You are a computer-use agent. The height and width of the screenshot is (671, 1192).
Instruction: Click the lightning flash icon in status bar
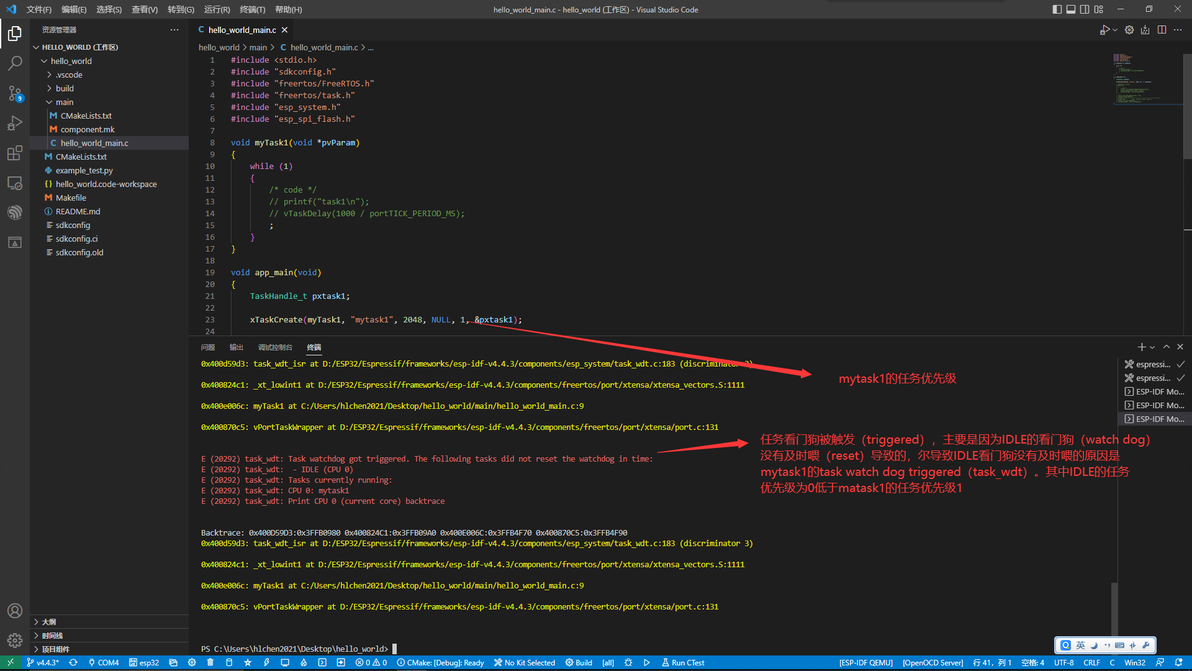point(266,663)
